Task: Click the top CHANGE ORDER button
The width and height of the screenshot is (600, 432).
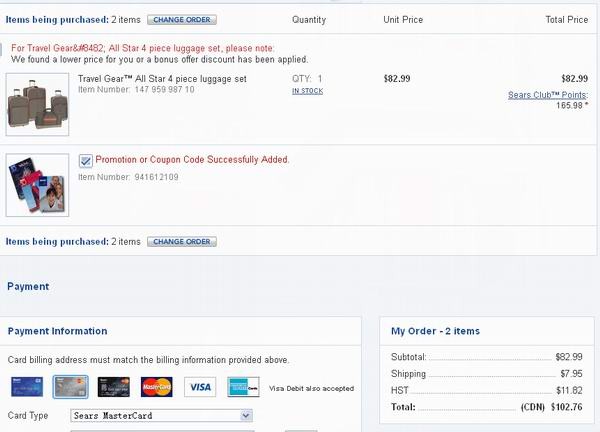Action: pos(182,20)
